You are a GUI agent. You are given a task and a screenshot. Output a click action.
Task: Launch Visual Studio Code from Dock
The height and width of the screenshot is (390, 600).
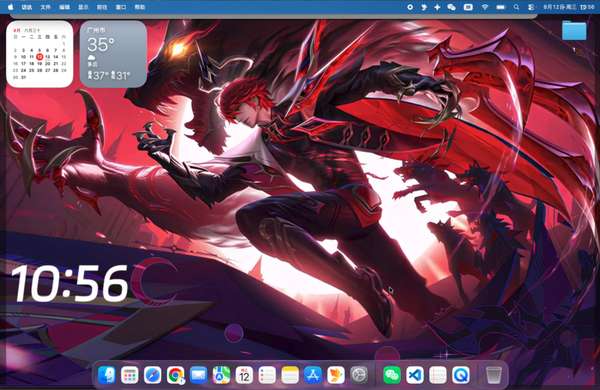415,375
